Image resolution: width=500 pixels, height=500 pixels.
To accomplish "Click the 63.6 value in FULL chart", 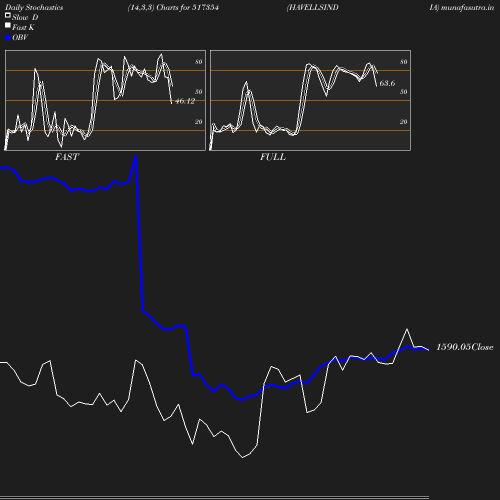I will point(387,83).
